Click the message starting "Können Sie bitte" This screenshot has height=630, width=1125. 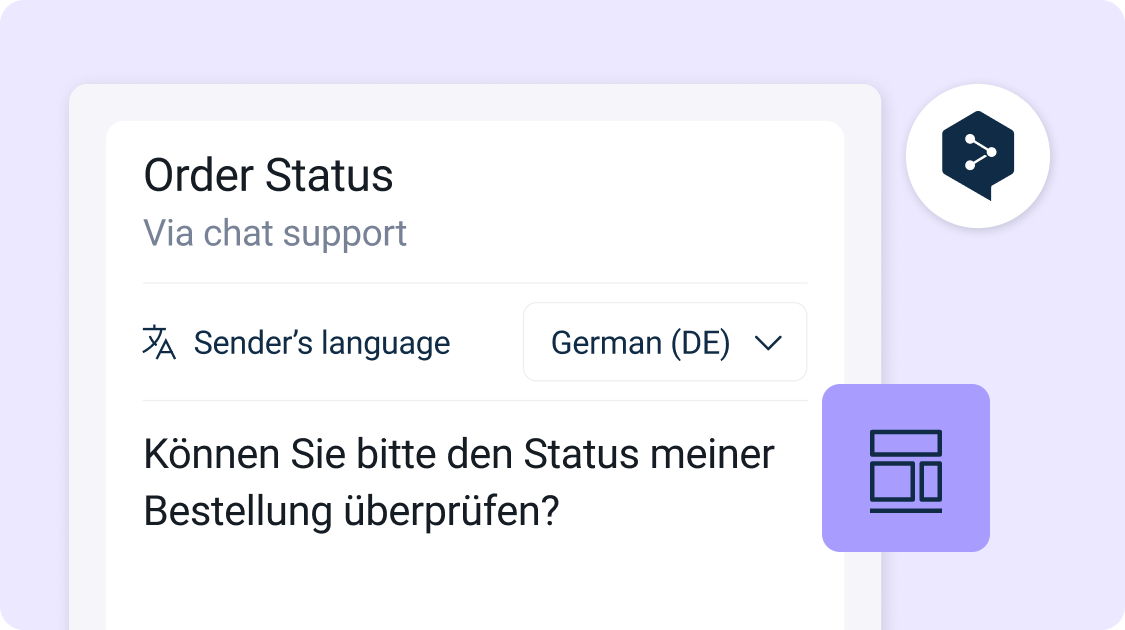tap(459, 455)
